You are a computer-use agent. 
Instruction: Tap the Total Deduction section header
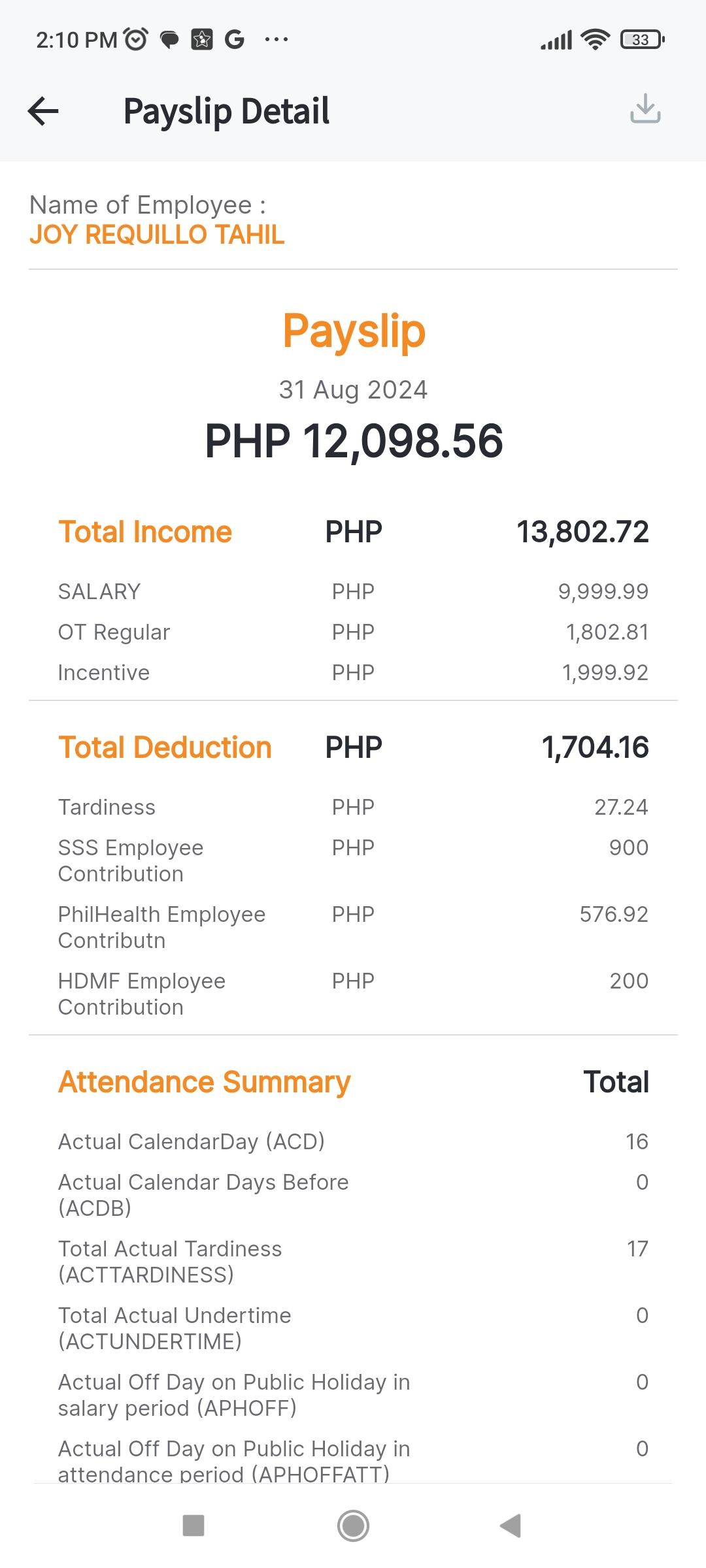pyautogui.click(x=165, y=747)
